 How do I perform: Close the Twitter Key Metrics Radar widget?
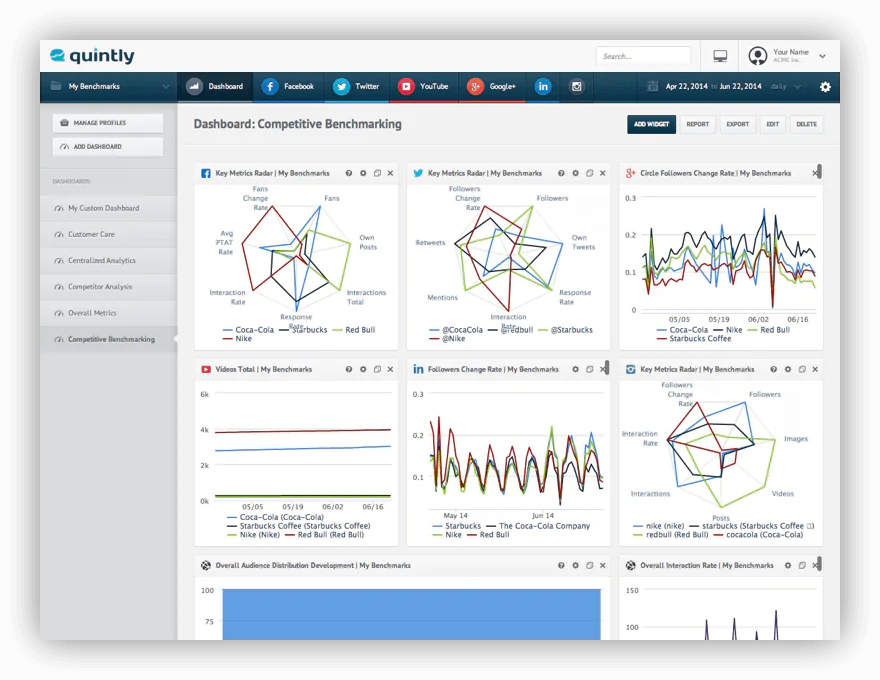(602, 173)
